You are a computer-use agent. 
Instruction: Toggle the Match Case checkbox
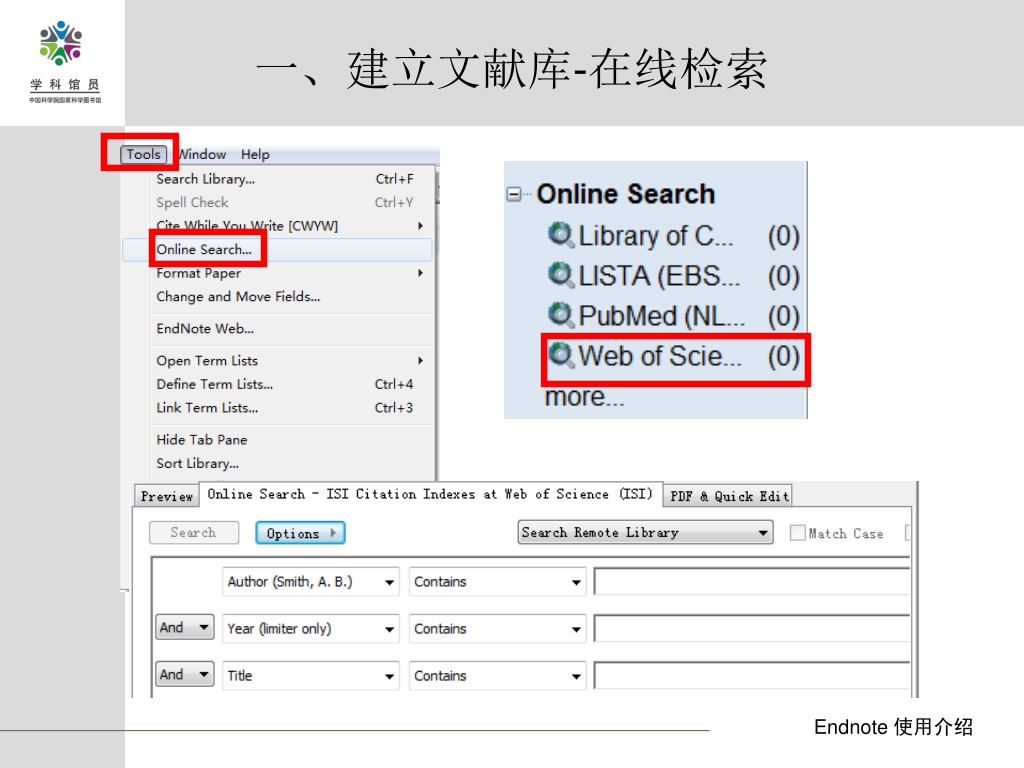(797, 533)
